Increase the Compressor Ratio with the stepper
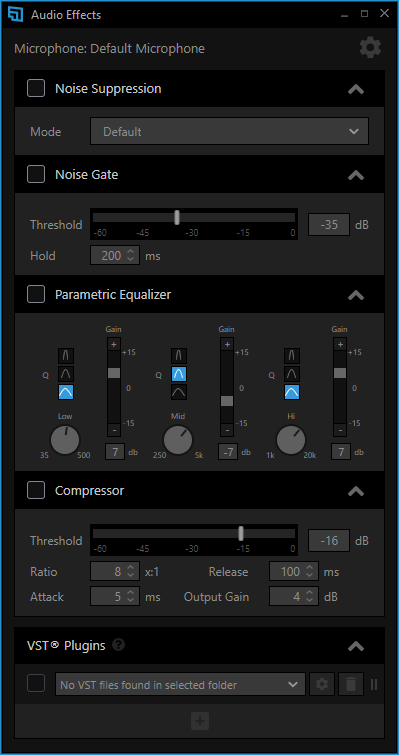Screen dimensions: 399x755 130,569
